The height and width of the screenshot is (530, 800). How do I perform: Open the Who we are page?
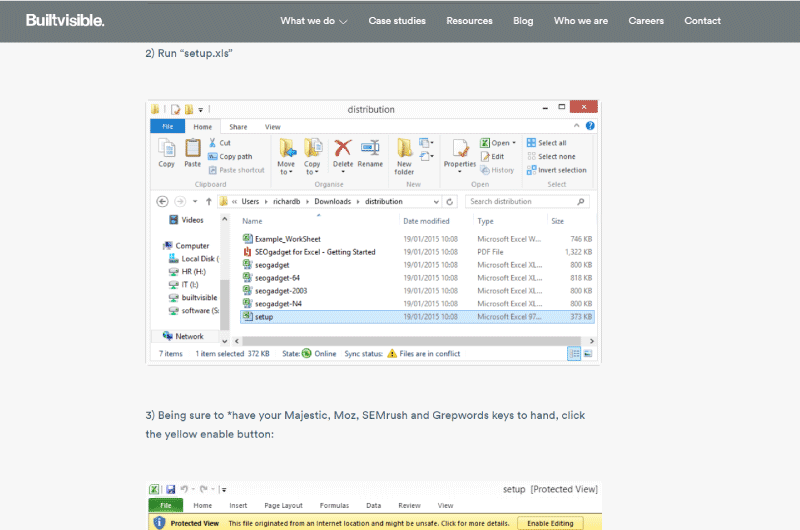(581, 21)
